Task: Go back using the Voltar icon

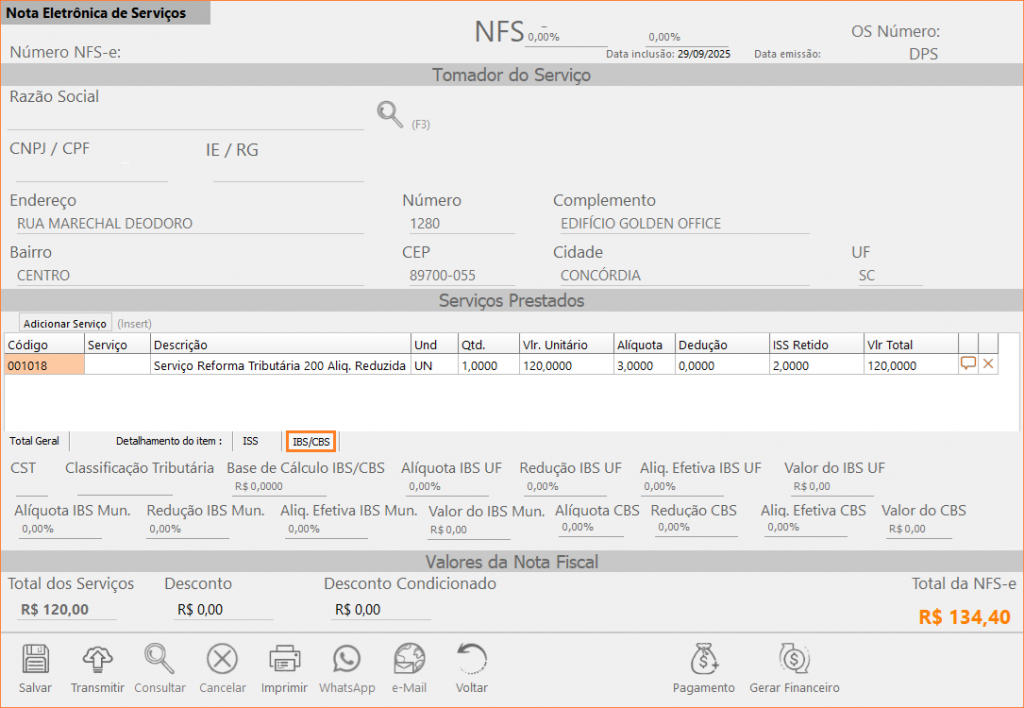Action: (471, 660)
